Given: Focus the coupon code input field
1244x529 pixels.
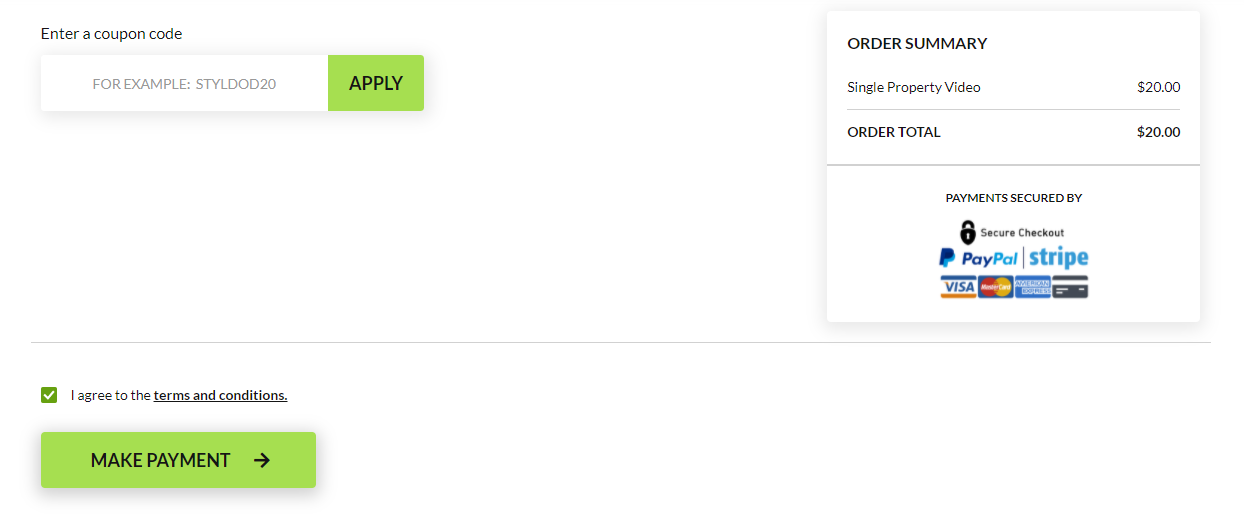Looking at the screenshot, I should [x=184, y=83].
